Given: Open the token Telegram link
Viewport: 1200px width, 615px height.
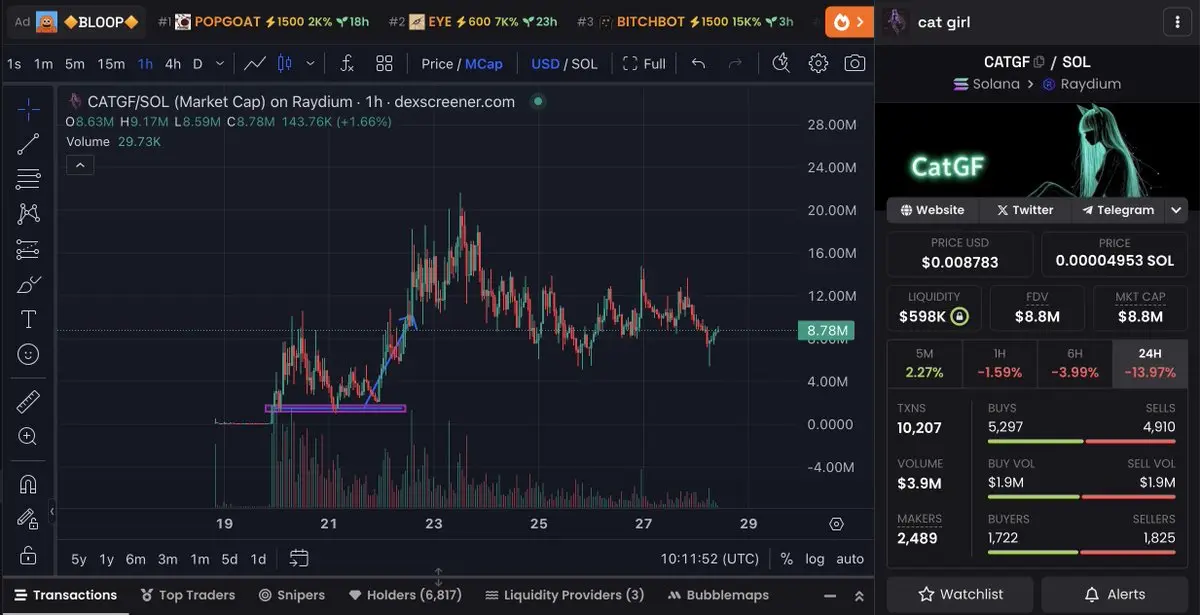Looking at the screenshot, I should tap(1118, 210).
